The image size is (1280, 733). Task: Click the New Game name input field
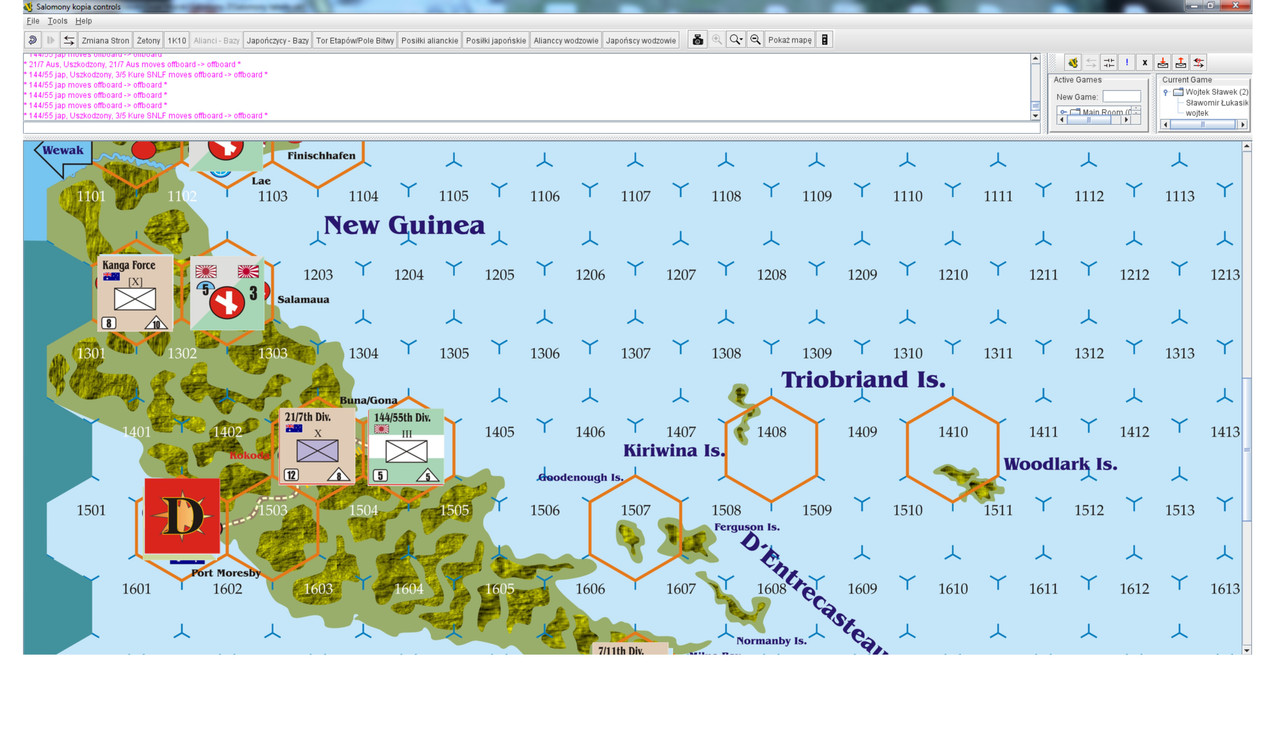(1121, 96)
